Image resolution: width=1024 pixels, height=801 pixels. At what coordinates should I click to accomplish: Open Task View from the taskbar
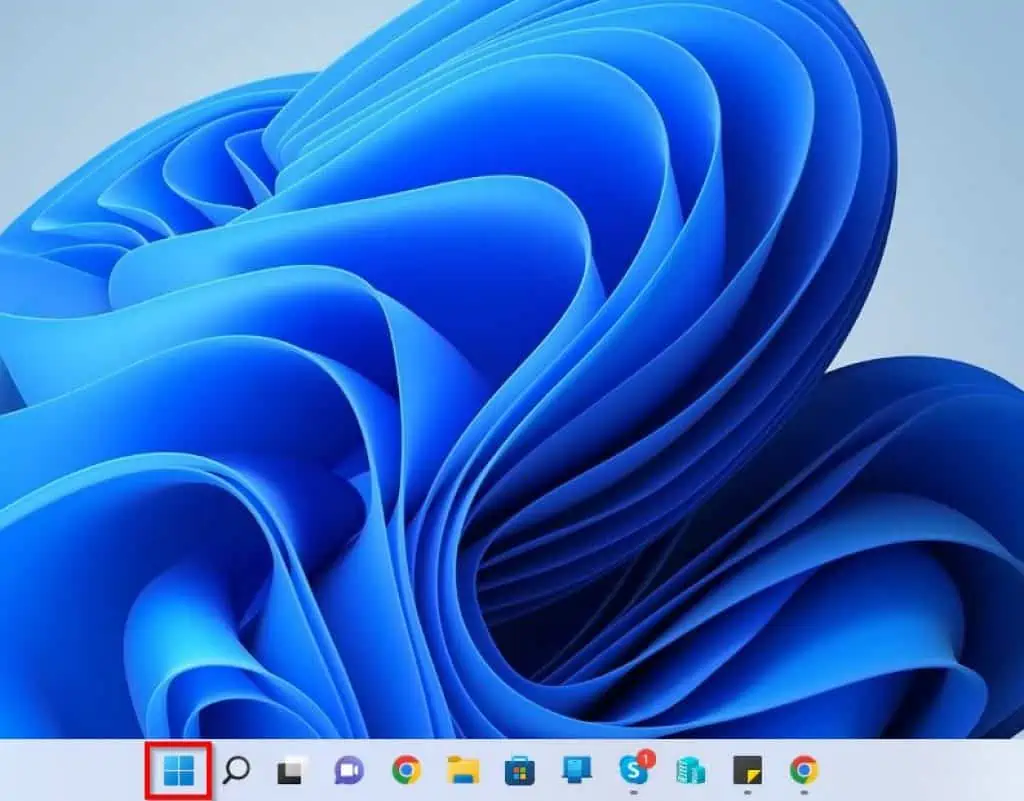coord(292,770)
